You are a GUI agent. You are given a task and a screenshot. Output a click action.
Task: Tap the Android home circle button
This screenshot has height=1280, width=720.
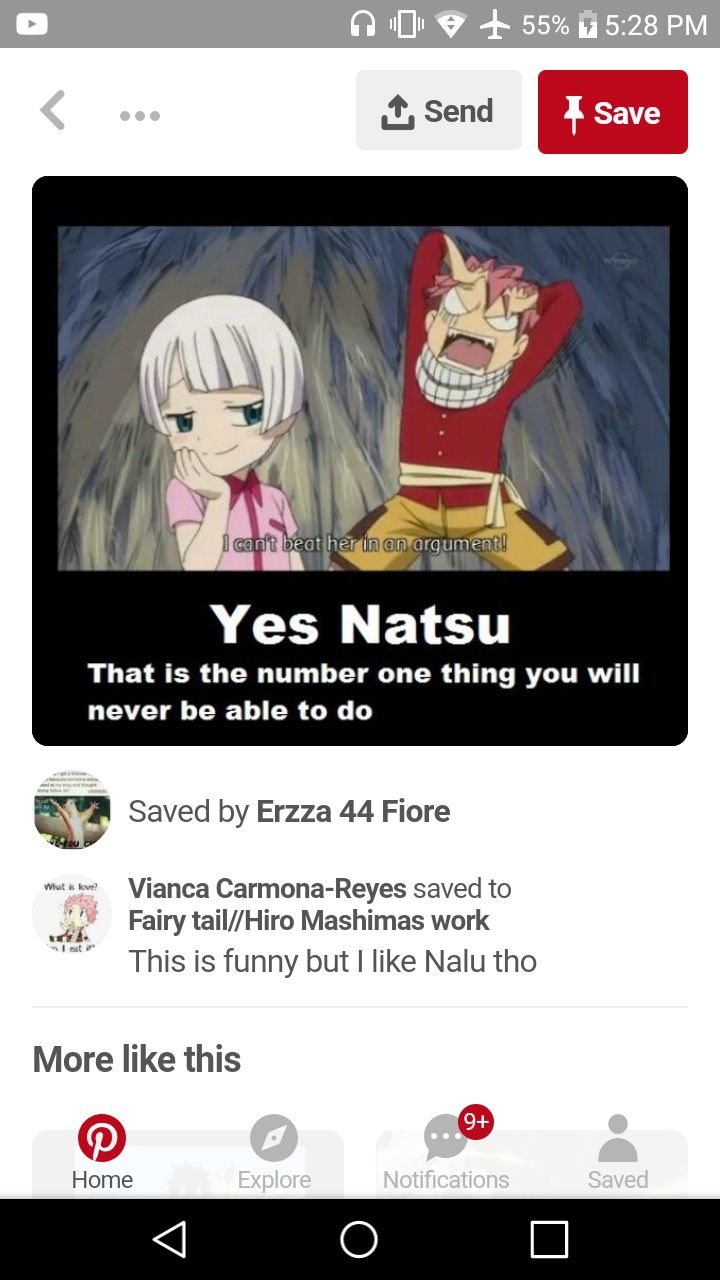[359, 1240]
